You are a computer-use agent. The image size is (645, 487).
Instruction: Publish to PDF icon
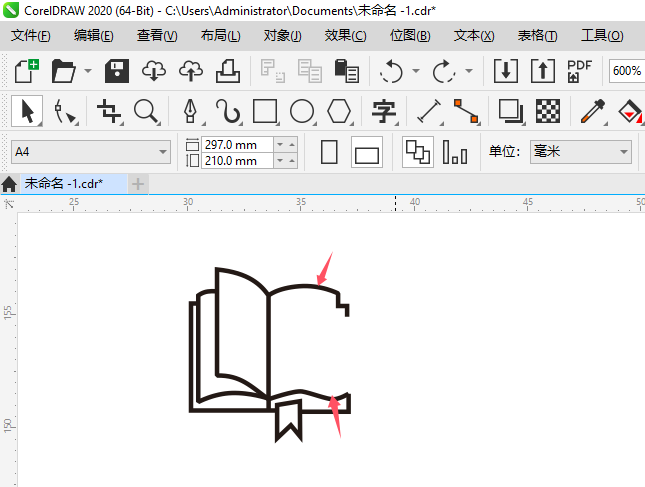click(579, 71)
